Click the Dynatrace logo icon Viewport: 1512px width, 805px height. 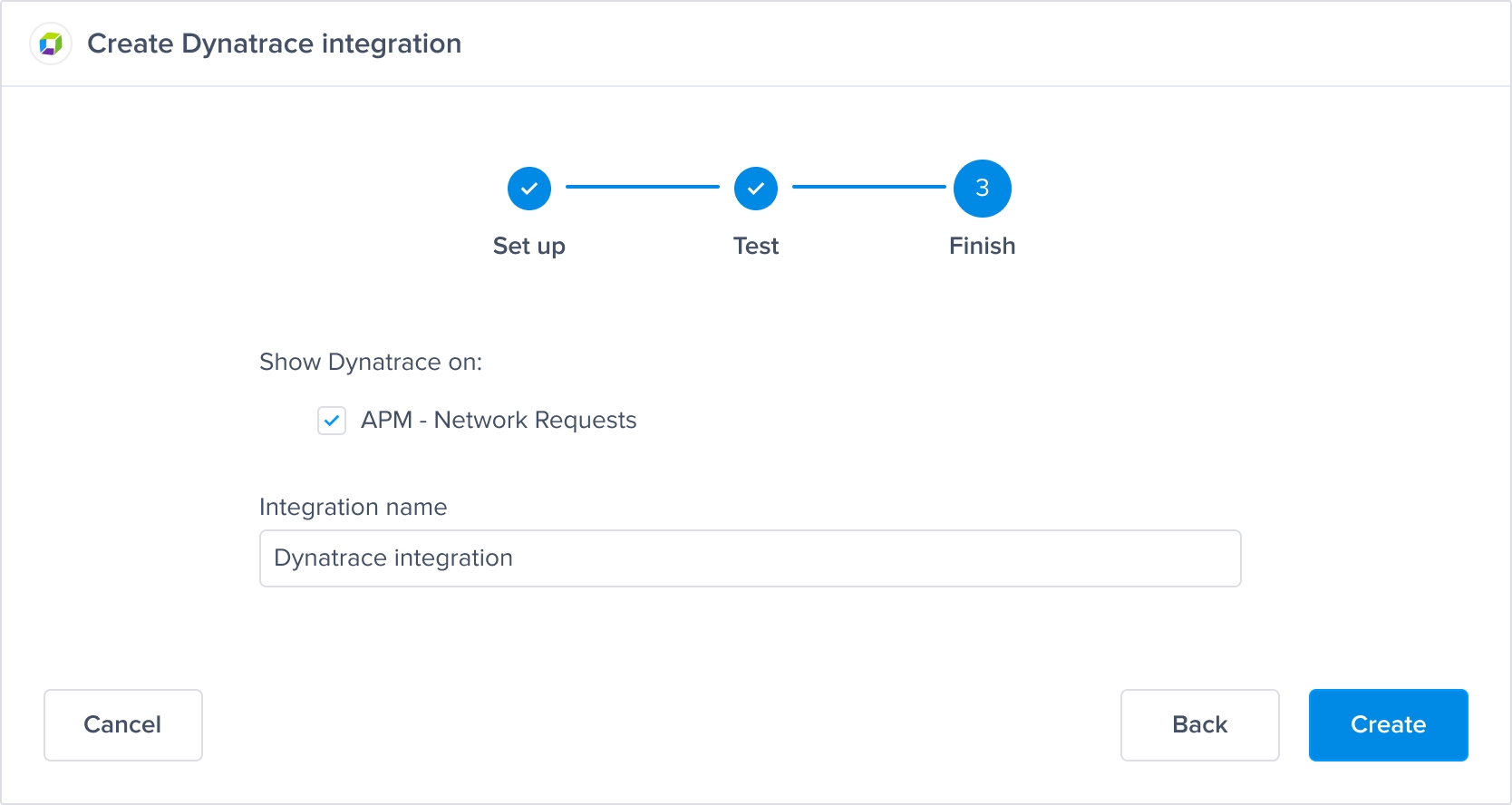click(x=51, y=44)
